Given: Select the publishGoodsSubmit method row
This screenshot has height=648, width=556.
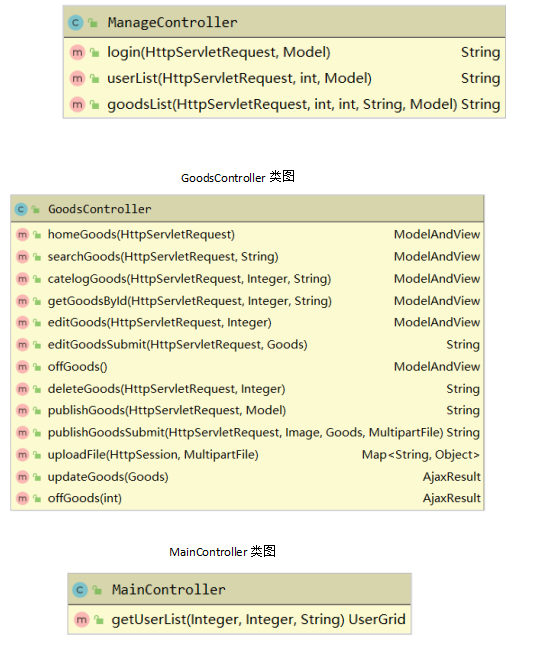Looking at the screenshot, I should 247,433.
